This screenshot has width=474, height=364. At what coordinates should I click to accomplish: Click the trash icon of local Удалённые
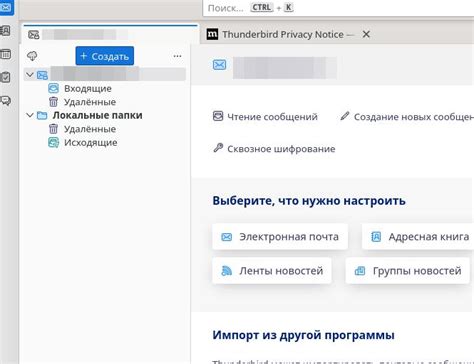53,129
